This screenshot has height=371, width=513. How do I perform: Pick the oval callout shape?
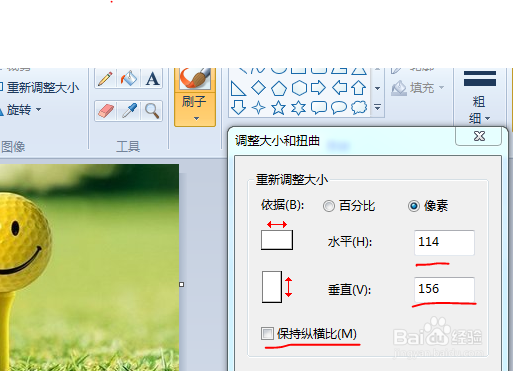[339, 108]
